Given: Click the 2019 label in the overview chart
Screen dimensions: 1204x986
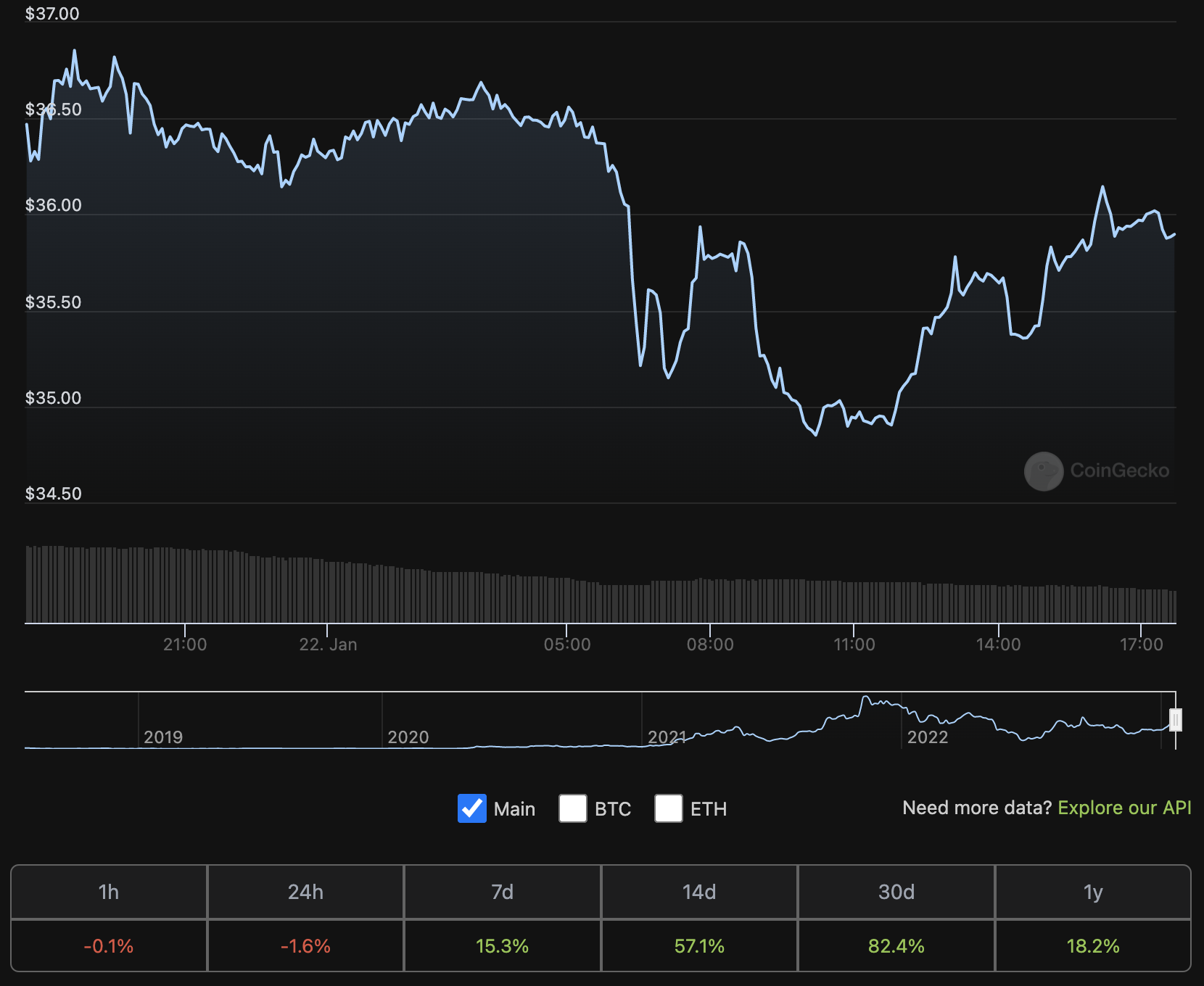Looking at the screenshot, I should (x=165, y=737).
